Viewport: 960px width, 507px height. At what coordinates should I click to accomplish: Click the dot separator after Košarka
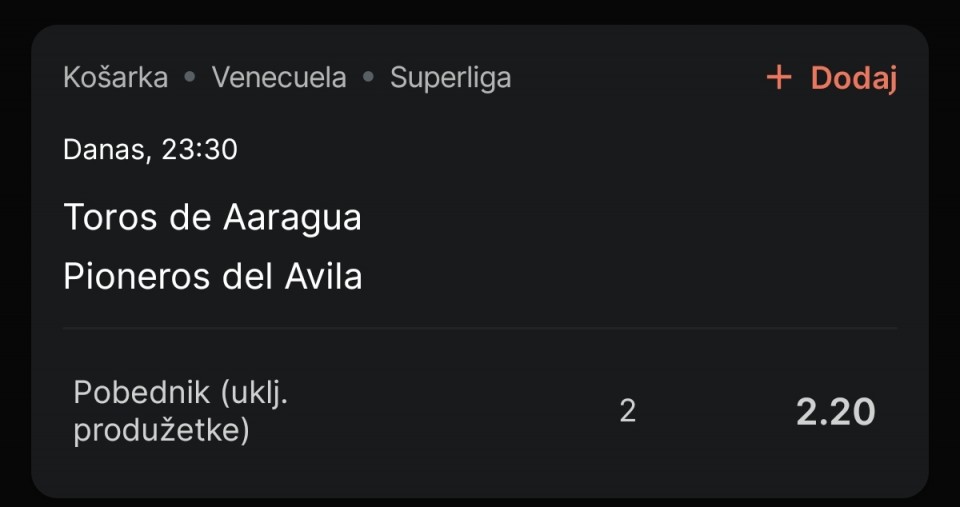click(190, 78)
